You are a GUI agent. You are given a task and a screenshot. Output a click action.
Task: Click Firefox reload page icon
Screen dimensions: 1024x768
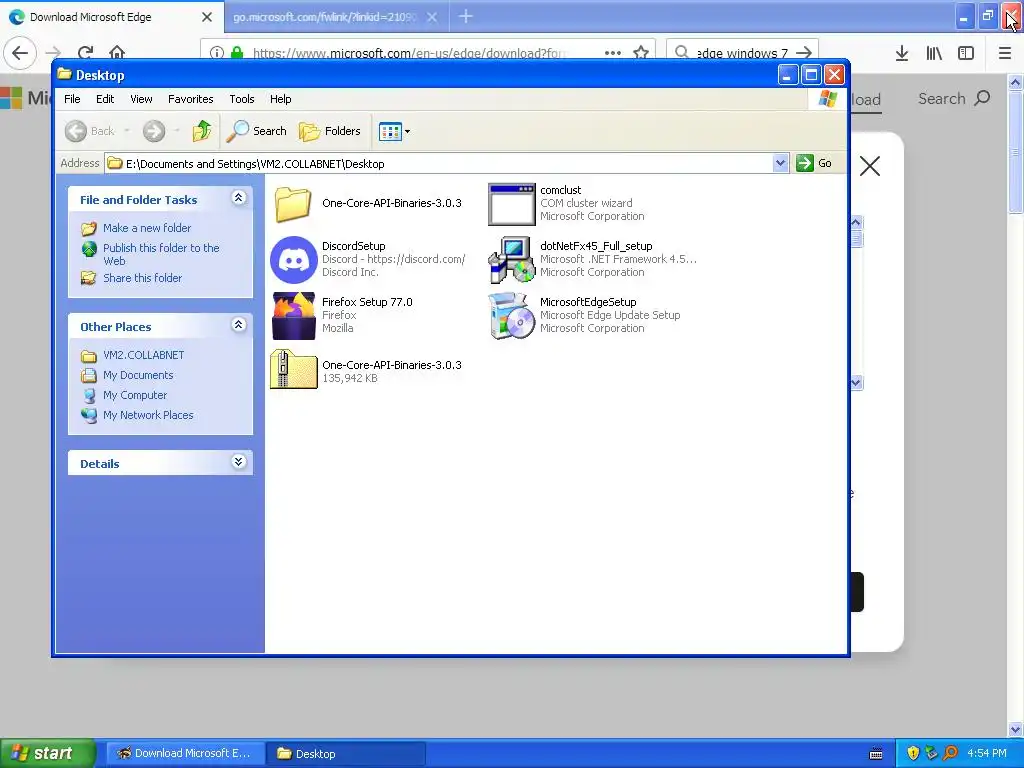click(86, 52)
